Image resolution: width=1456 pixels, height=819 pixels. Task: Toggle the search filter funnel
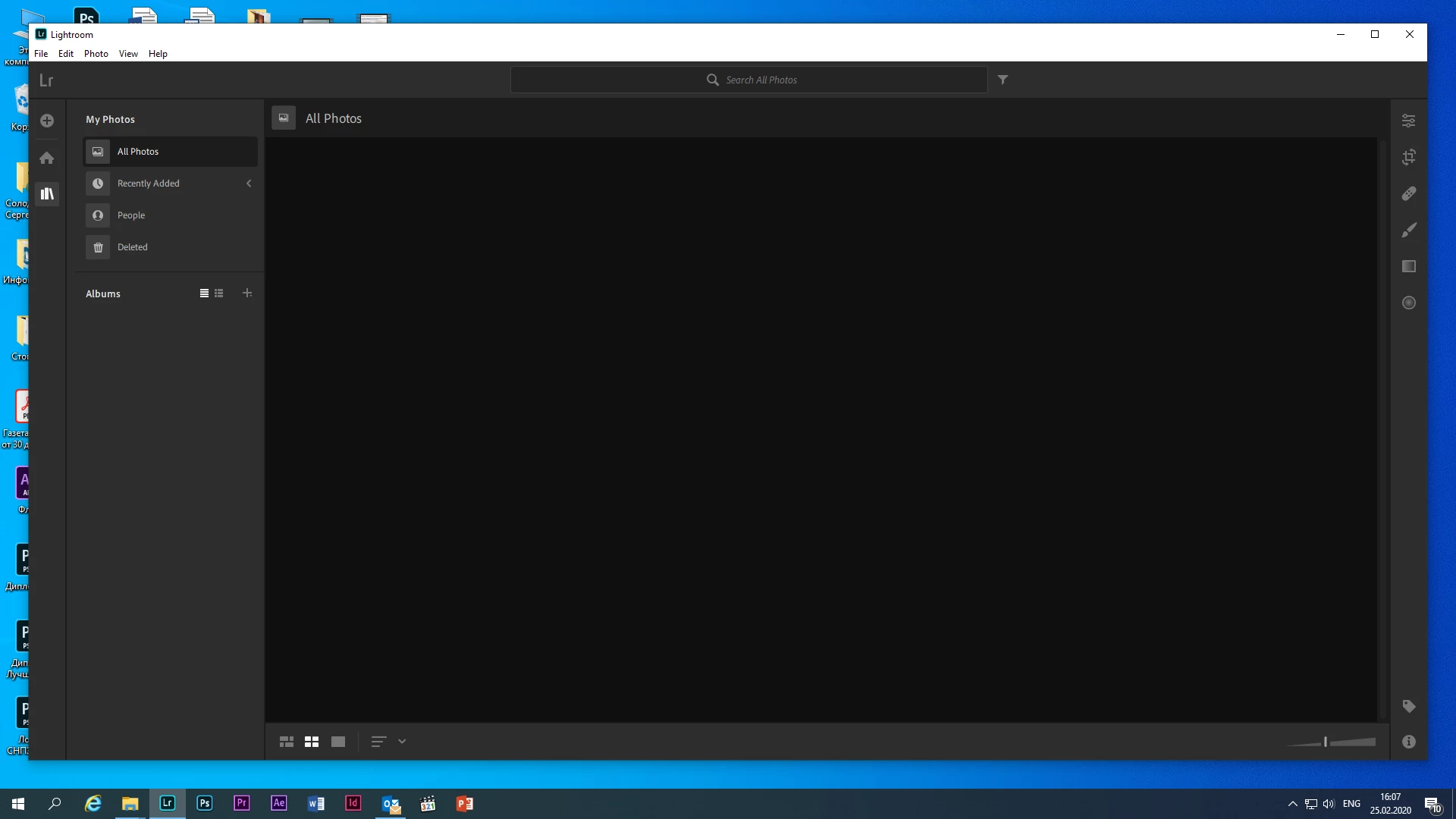(1003, 80)
